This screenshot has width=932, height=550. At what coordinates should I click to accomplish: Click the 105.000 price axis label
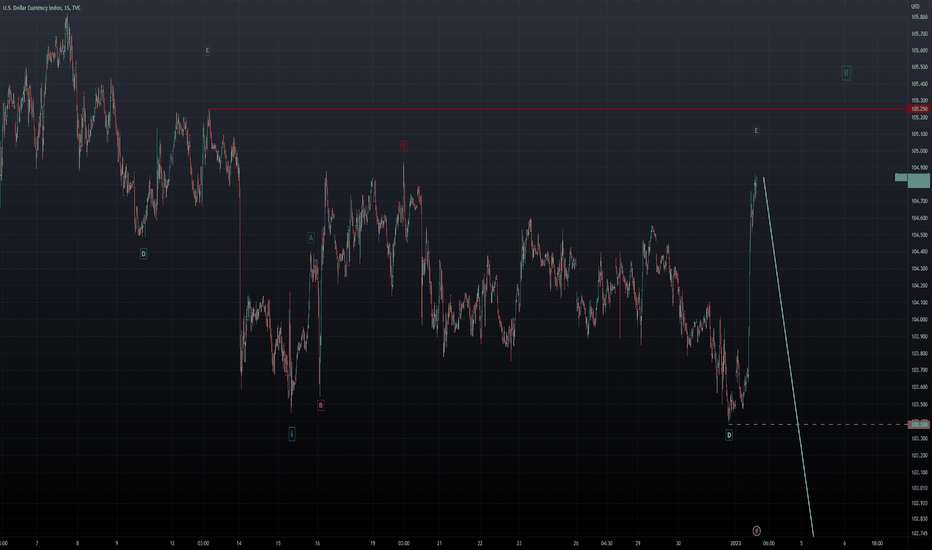(920, 151)
